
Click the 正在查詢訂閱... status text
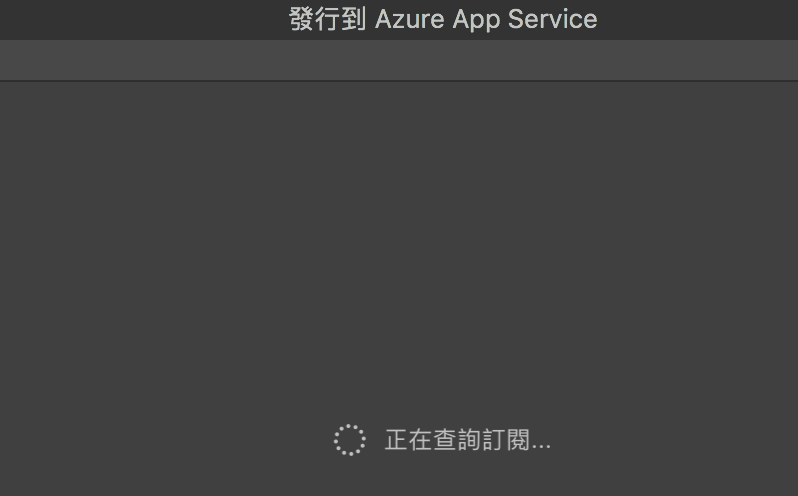point(467,440)
